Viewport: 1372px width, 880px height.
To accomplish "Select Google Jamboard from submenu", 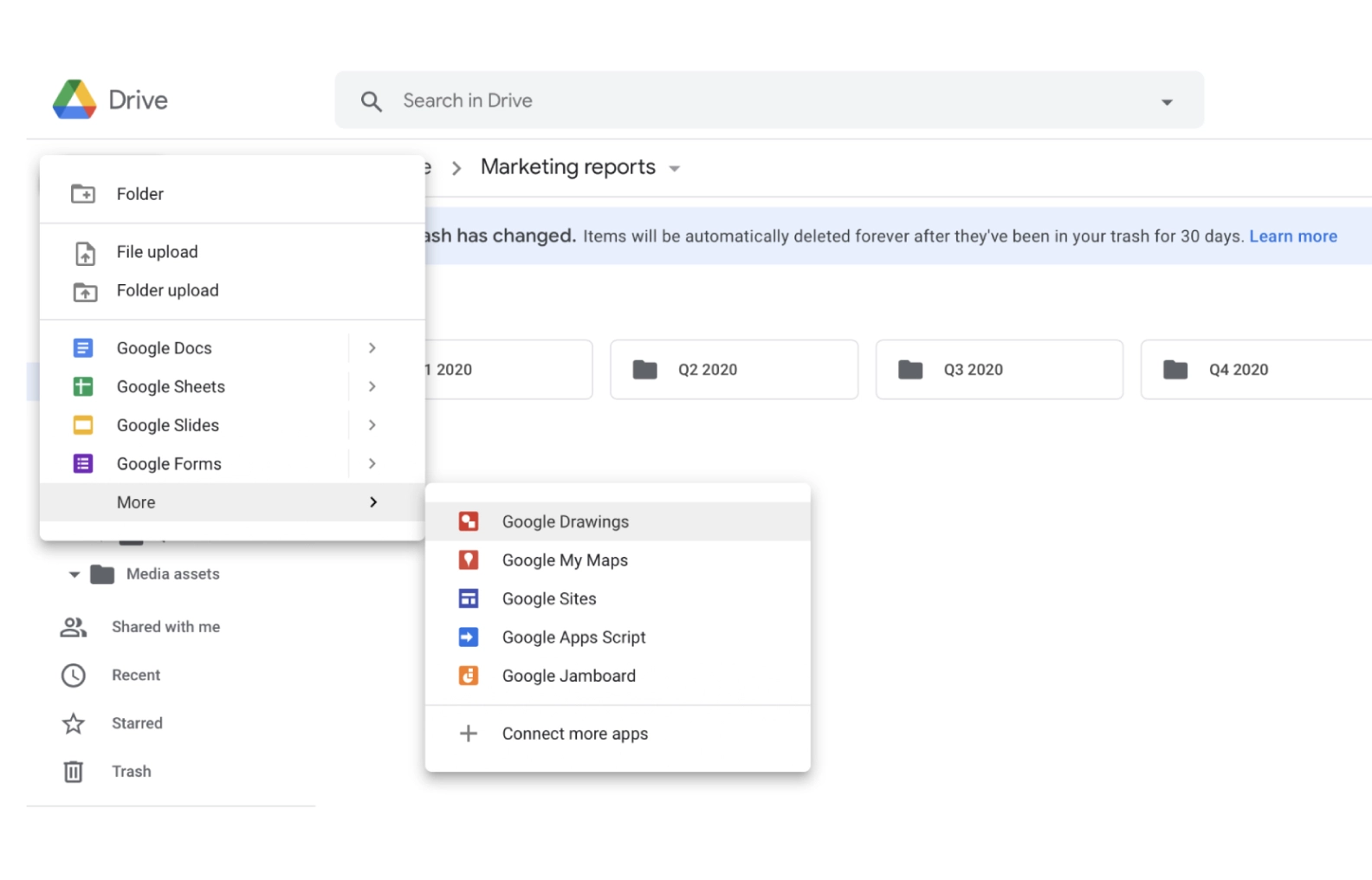I will [618, 676].
